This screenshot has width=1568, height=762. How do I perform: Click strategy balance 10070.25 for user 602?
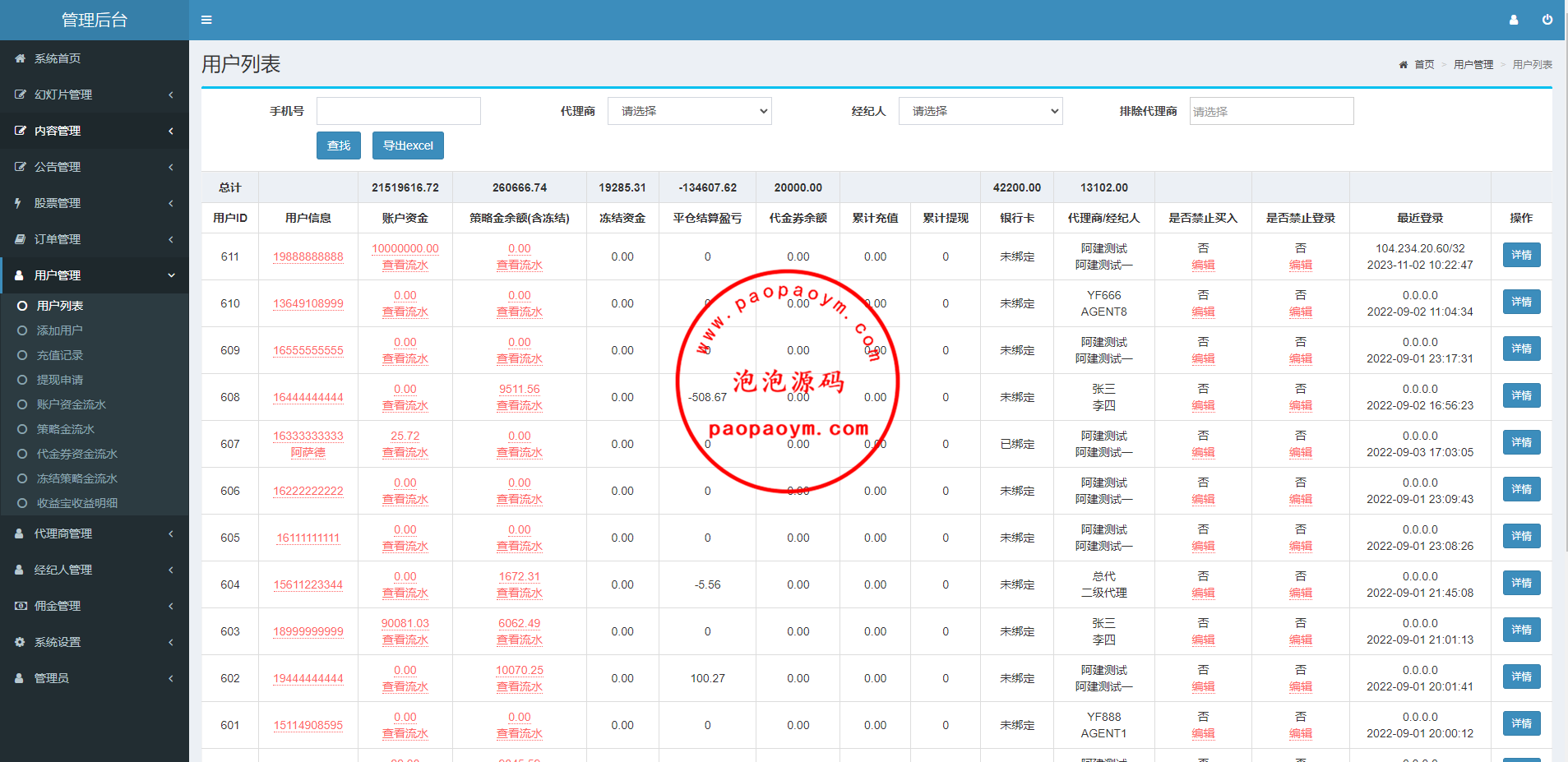click(x=520, y=670)
